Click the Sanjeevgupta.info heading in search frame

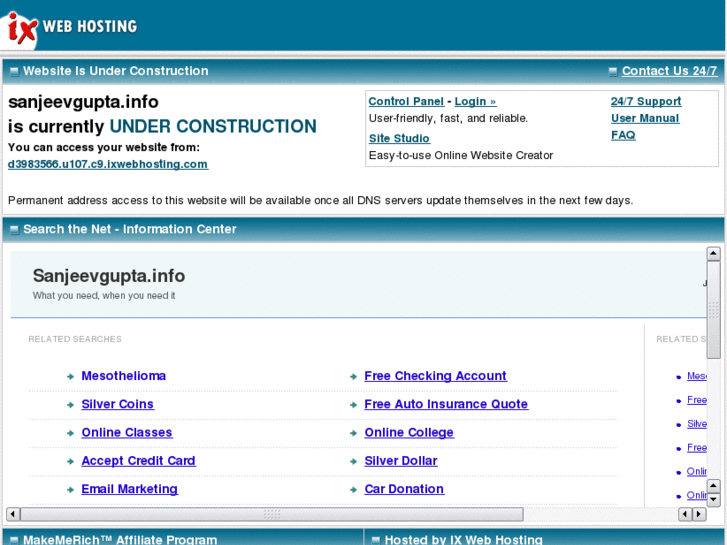109,276
